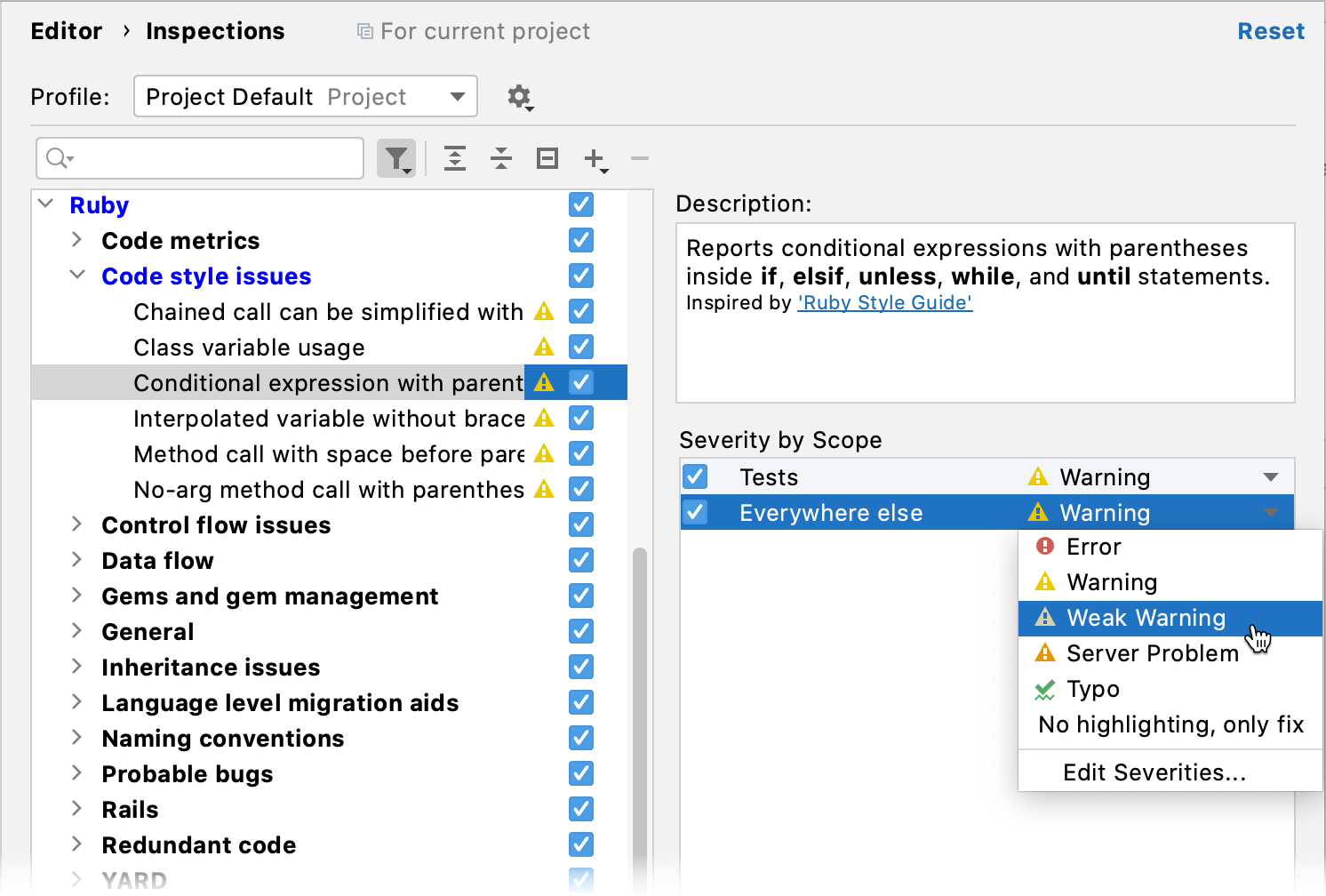Collapse all inspection tree nodes
The width and height of the screenshot is (1326, 896).
(x=501, y=159)
